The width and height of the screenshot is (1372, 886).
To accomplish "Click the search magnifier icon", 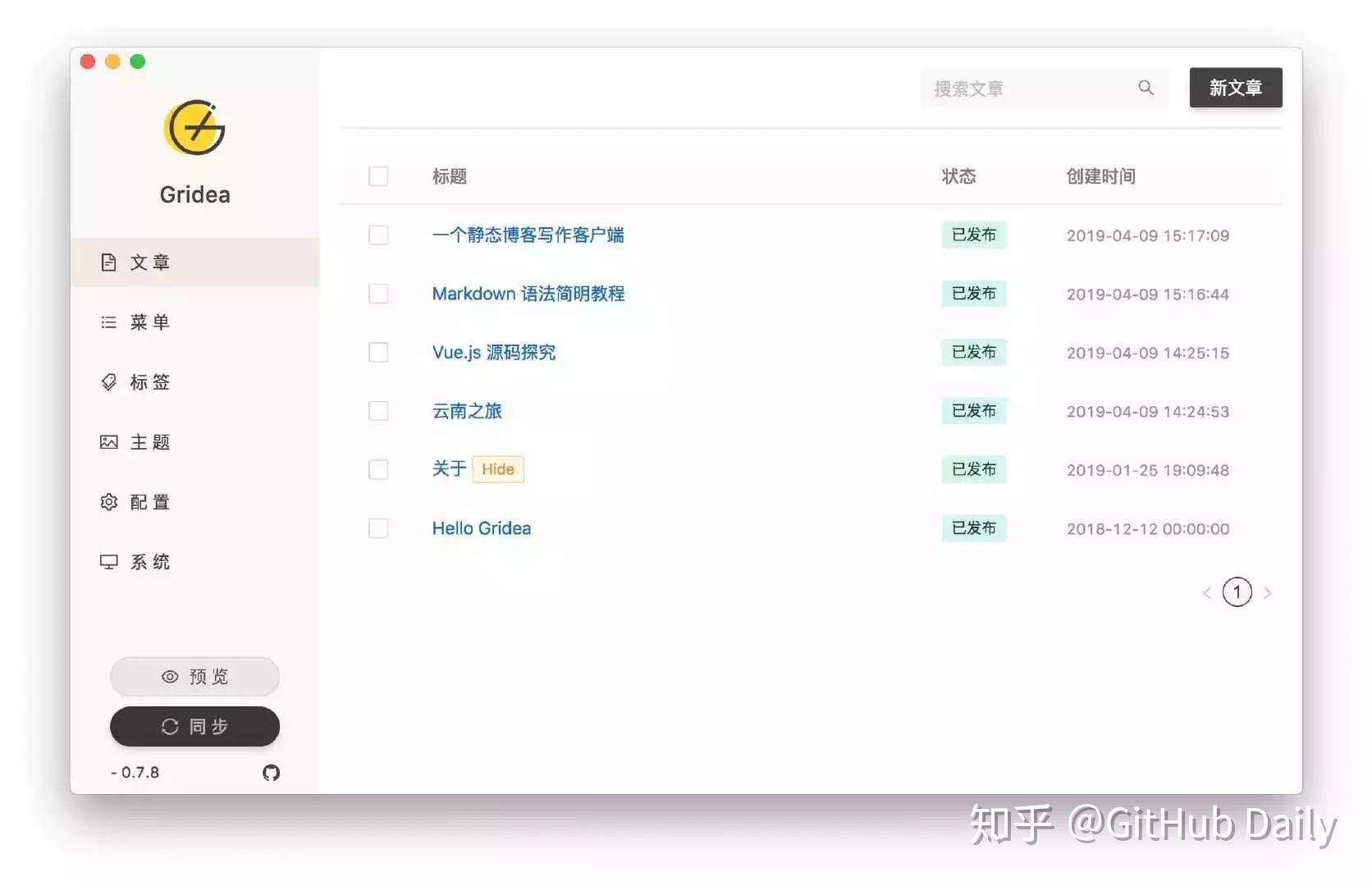I will click(x=1146, y=88).
